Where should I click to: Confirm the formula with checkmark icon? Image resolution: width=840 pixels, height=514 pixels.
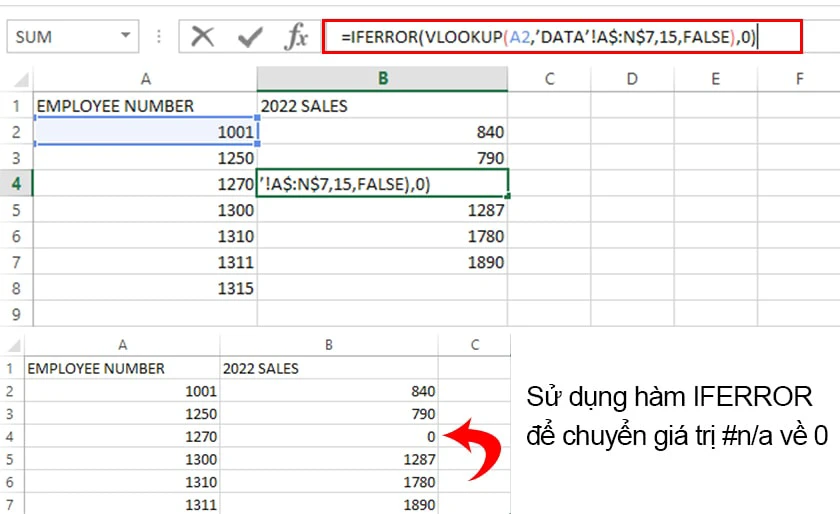coord(250,37)
